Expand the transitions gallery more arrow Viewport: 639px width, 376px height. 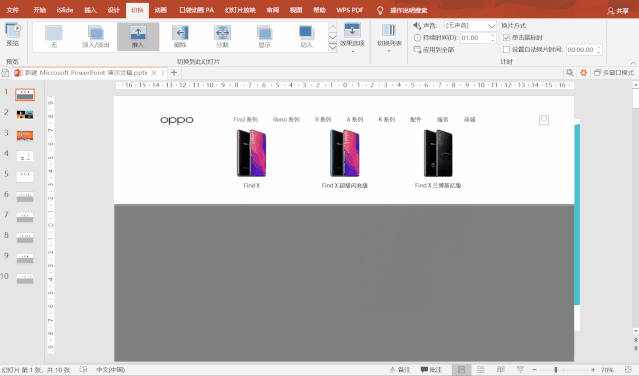coord(333,47)
